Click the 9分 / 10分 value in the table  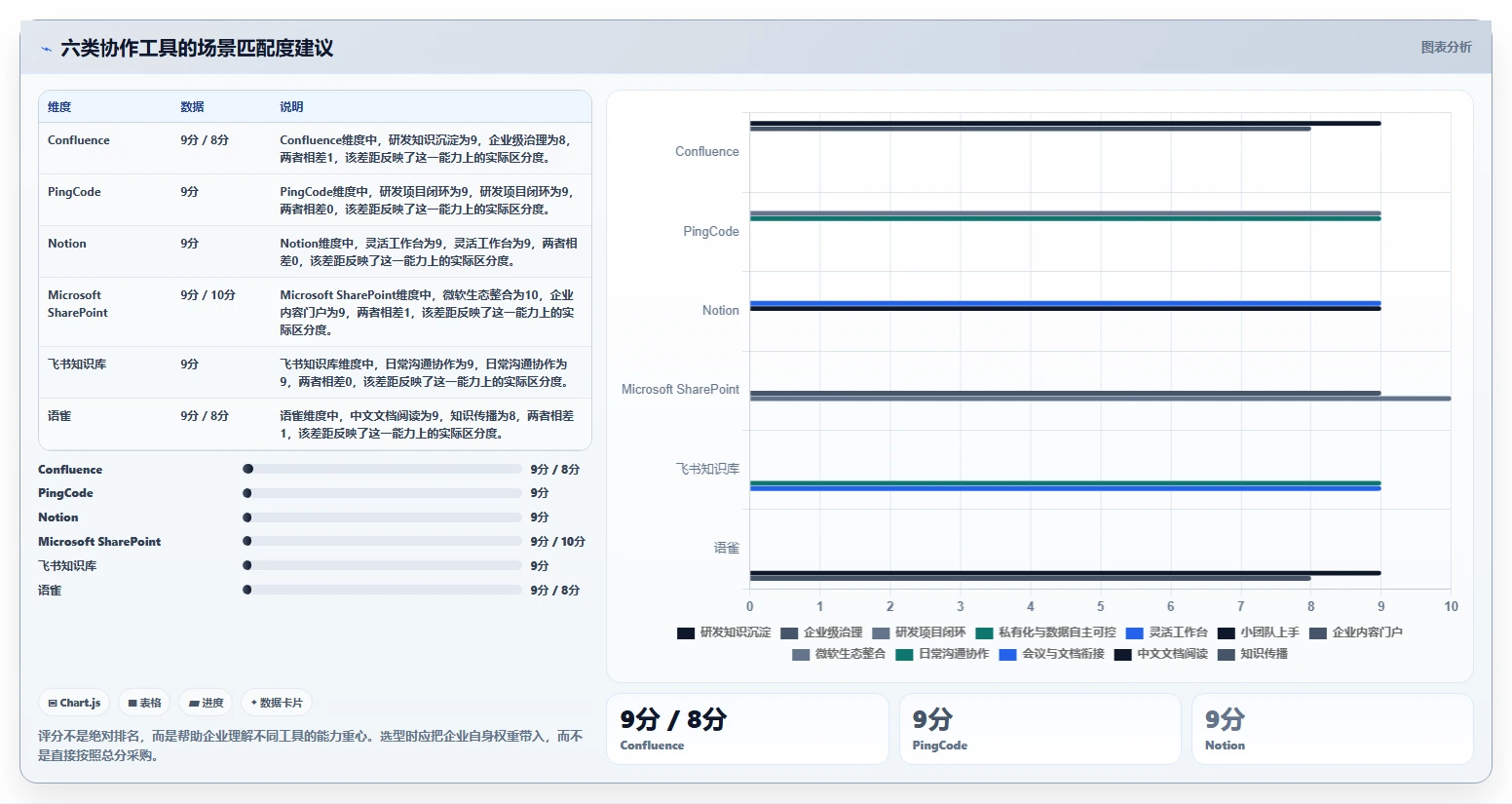point(208,295)
